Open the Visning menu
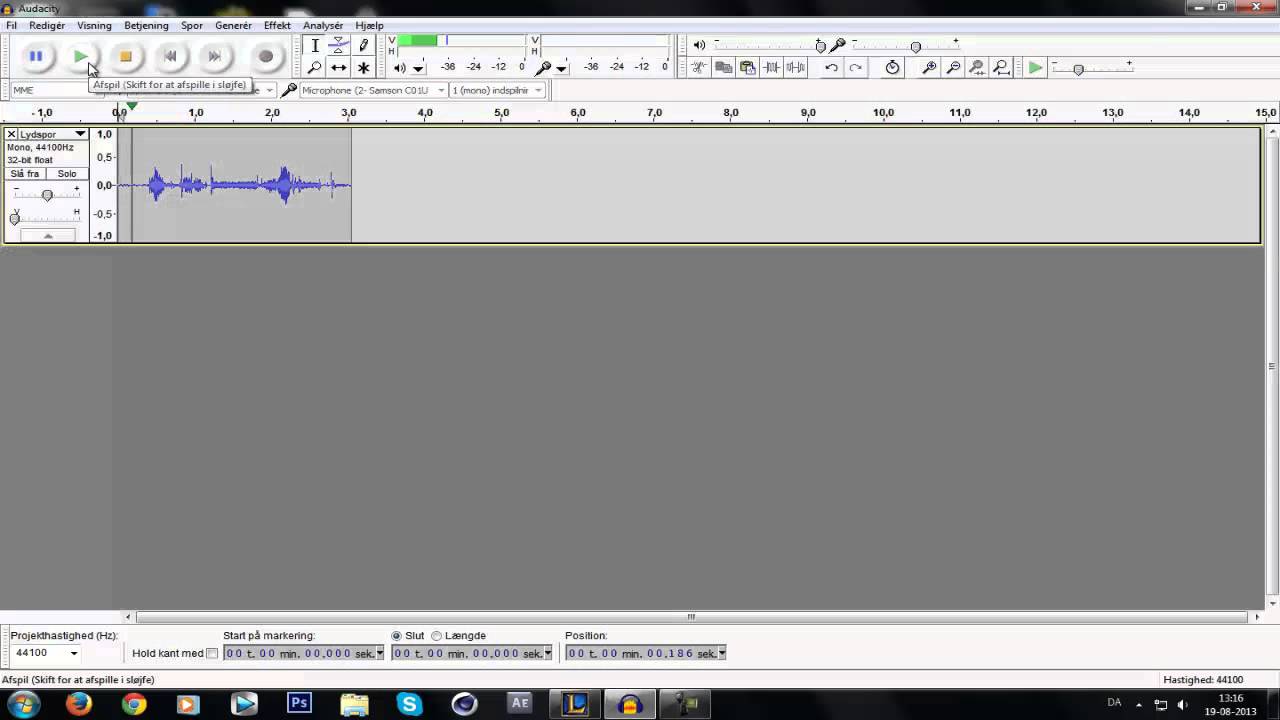 94,25
